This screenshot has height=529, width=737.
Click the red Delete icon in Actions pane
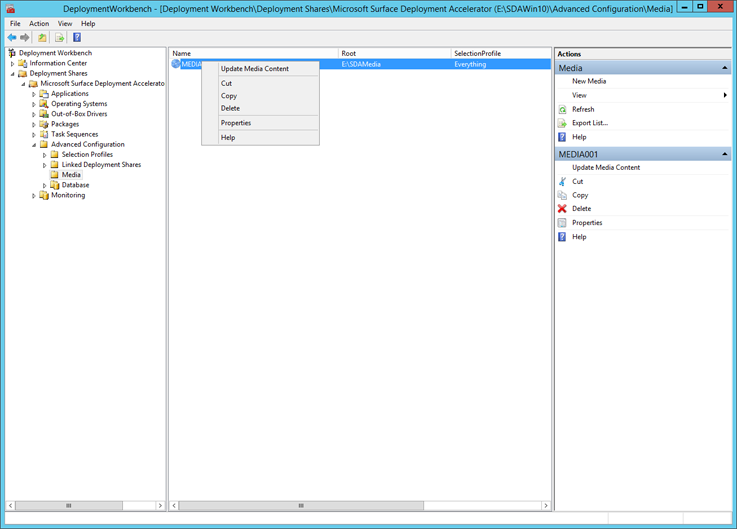[562, 209]
